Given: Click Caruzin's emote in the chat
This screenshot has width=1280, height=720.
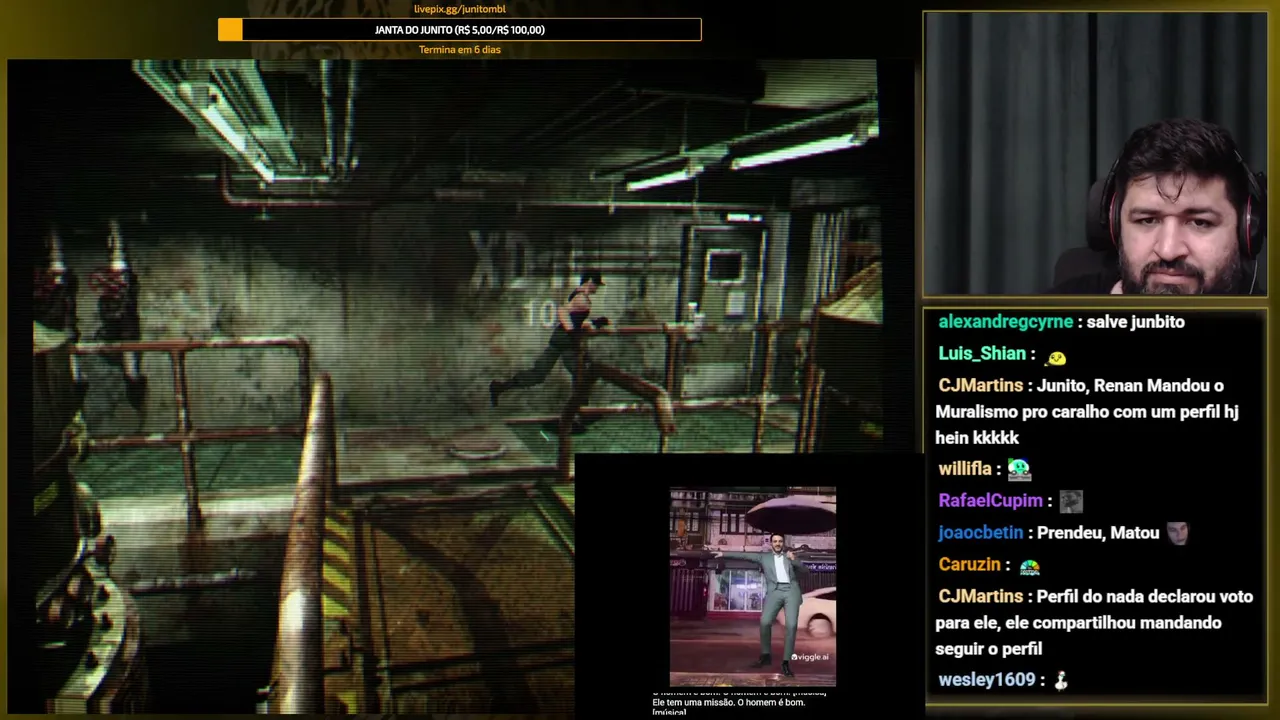Looking at the screenshot, I should click(1029, 566).
